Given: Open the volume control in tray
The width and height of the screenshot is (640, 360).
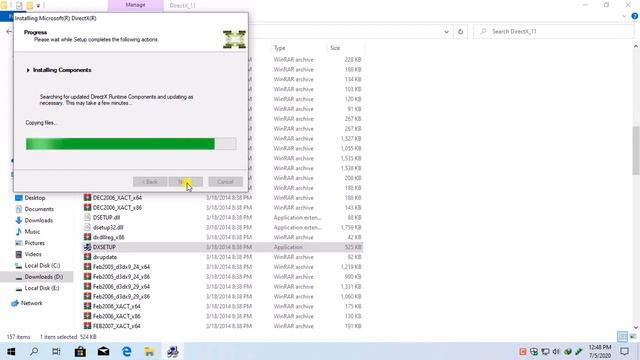Looking at the screenshot, I should 556,351.
